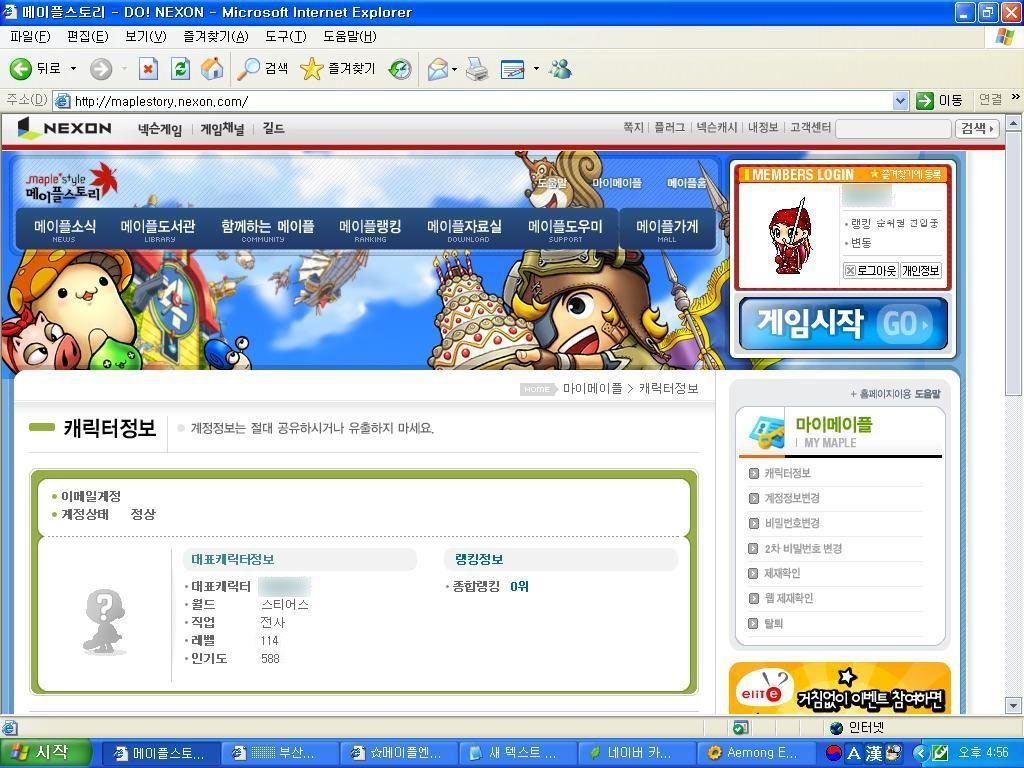The image size is (1024, 768).
Task: Expand the 연결 links toolbar chevron
Action: pos(1016,97)
